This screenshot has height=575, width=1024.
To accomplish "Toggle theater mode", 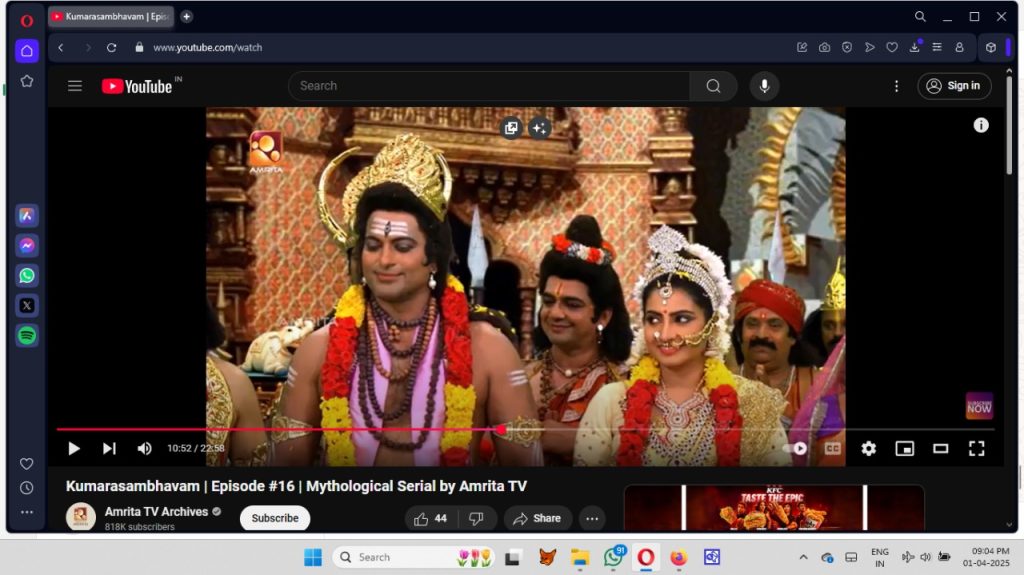I will tap(940, 449).
